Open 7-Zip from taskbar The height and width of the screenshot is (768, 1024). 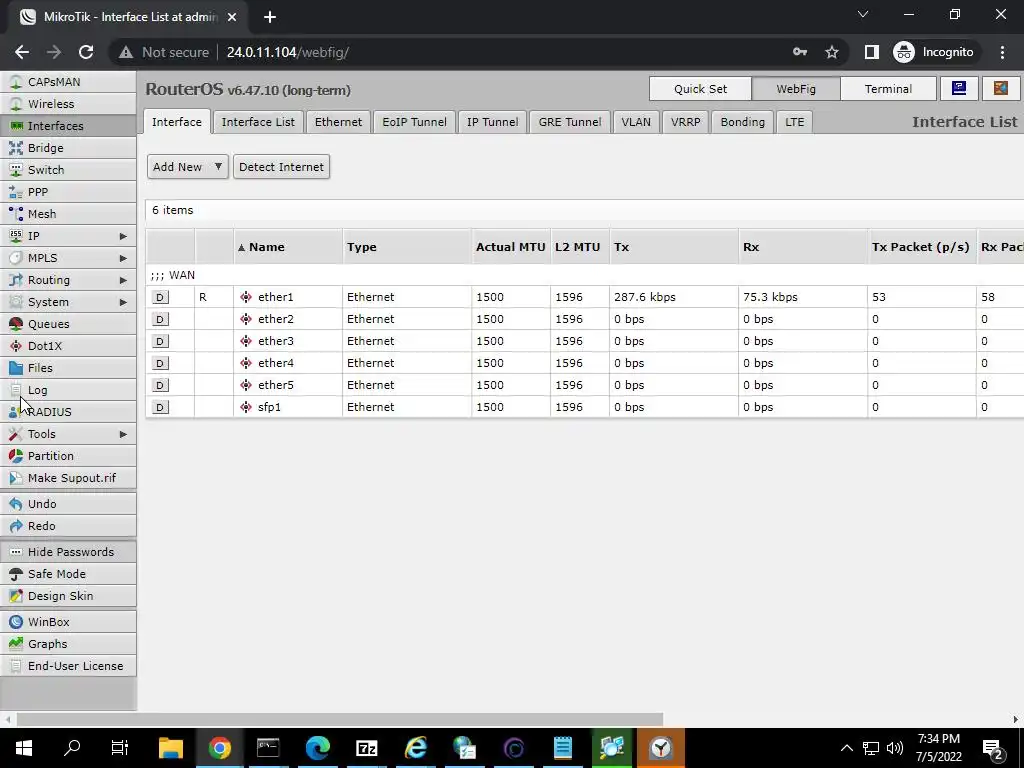[x=367, y=748]
